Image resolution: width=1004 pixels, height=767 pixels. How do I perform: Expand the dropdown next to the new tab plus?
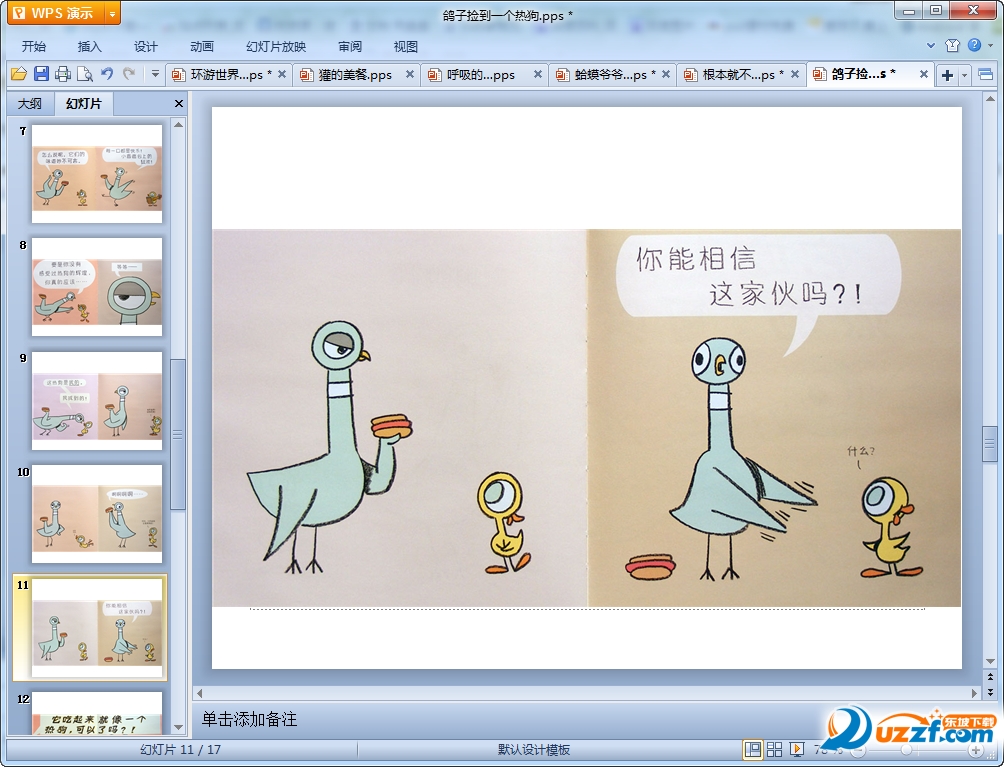(x=964, y=76)
